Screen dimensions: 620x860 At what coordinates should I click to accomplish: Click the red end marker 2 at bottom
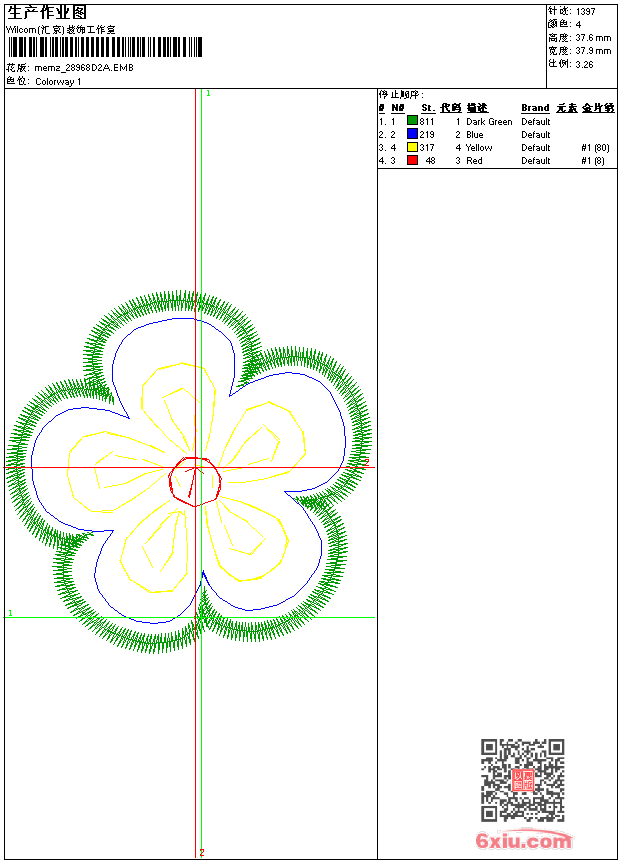click(201, 852)
